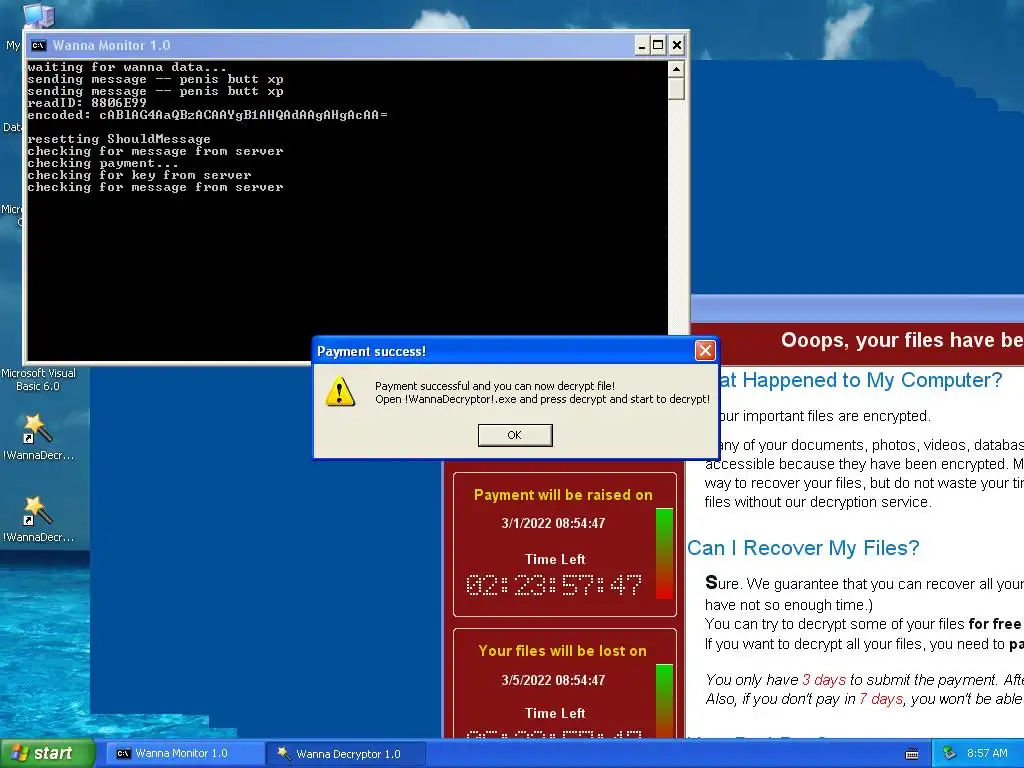Click scroll-up arrow in Wanna Monitor console
This screenshot has height=768, width=1024.
tap(676, 69)
